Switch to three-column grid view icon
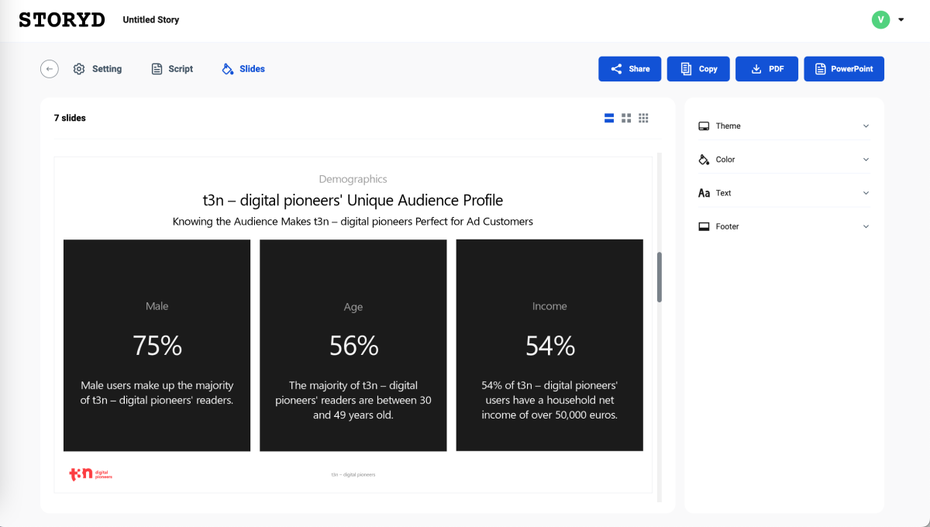 (644, 118)
